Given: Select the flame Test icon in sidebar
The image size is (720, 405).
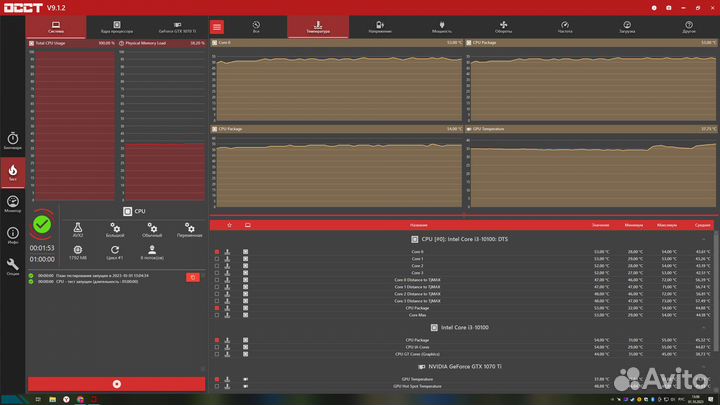Looking at the screenshot, I should 12,173.
